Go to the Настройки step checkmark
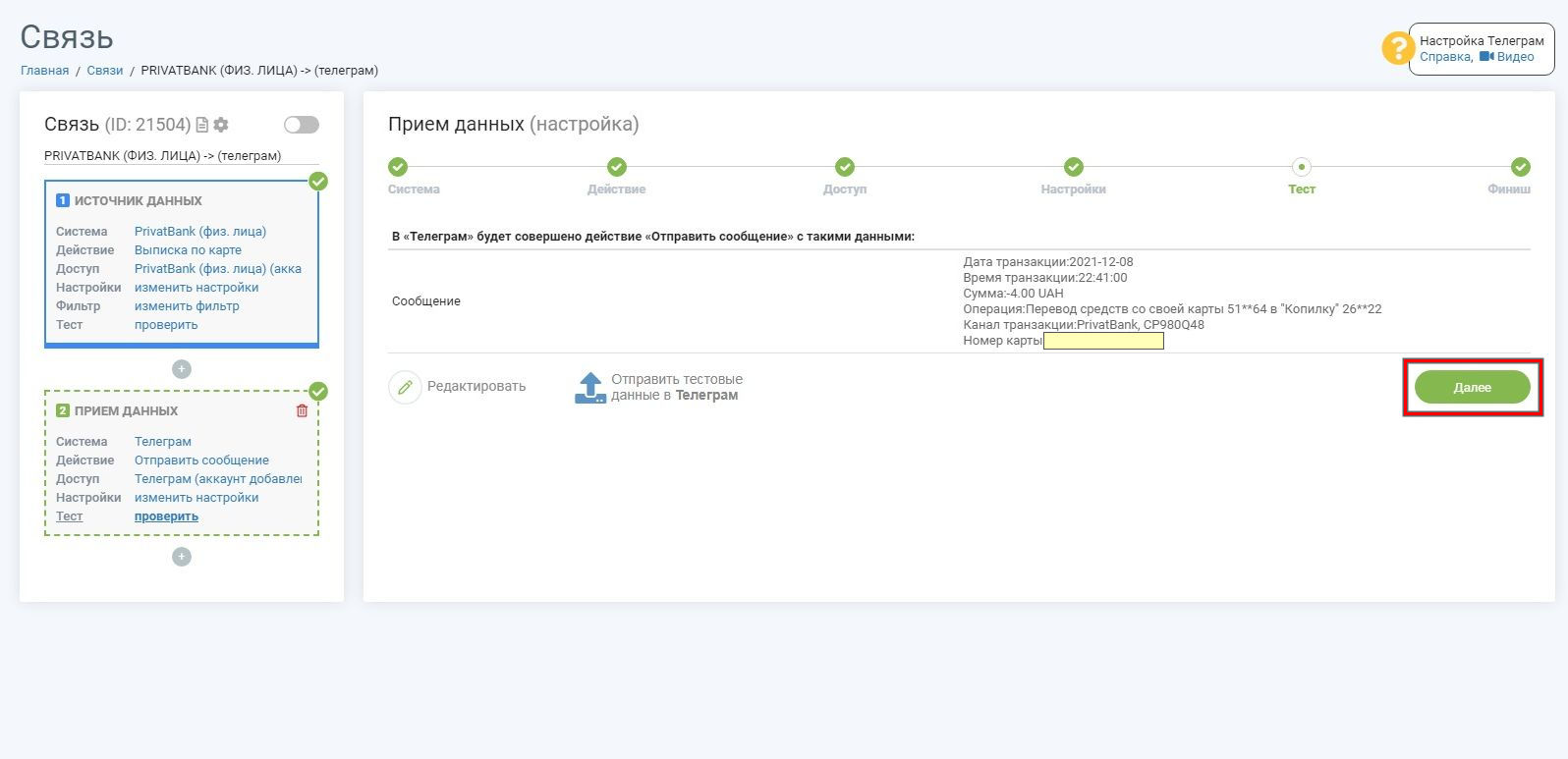 click(1074, 167)
